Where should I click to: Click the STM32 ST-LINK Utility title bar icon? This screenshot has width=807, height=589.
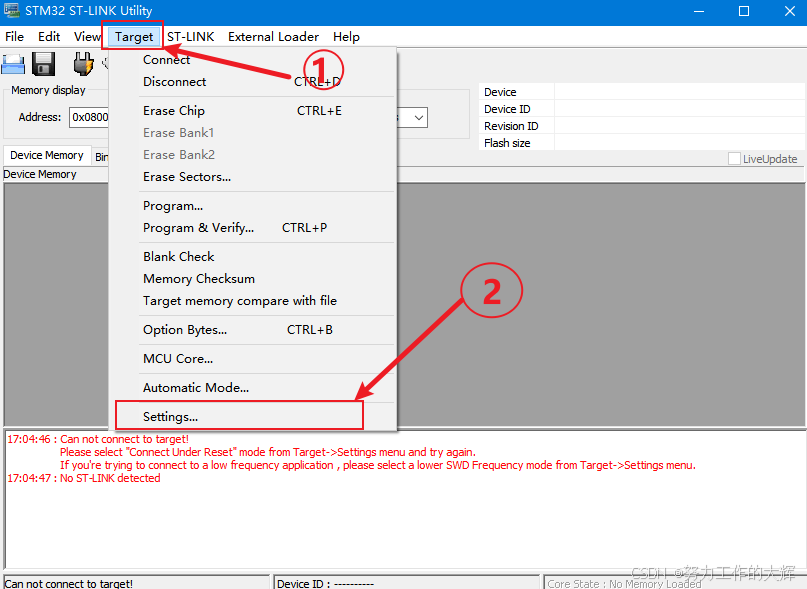coord(11,10)
